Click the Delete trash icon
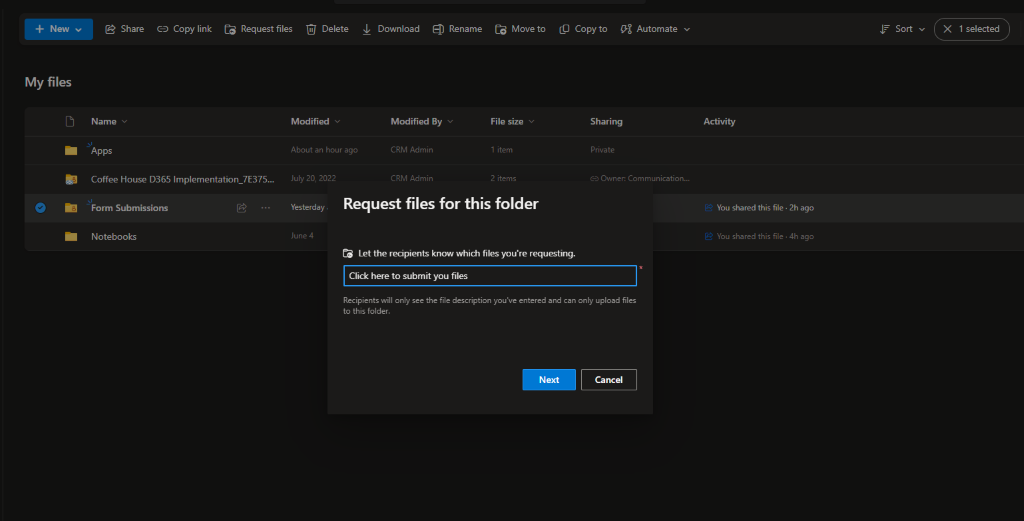This screenshot has width=1024, height=521. (311, 29)
